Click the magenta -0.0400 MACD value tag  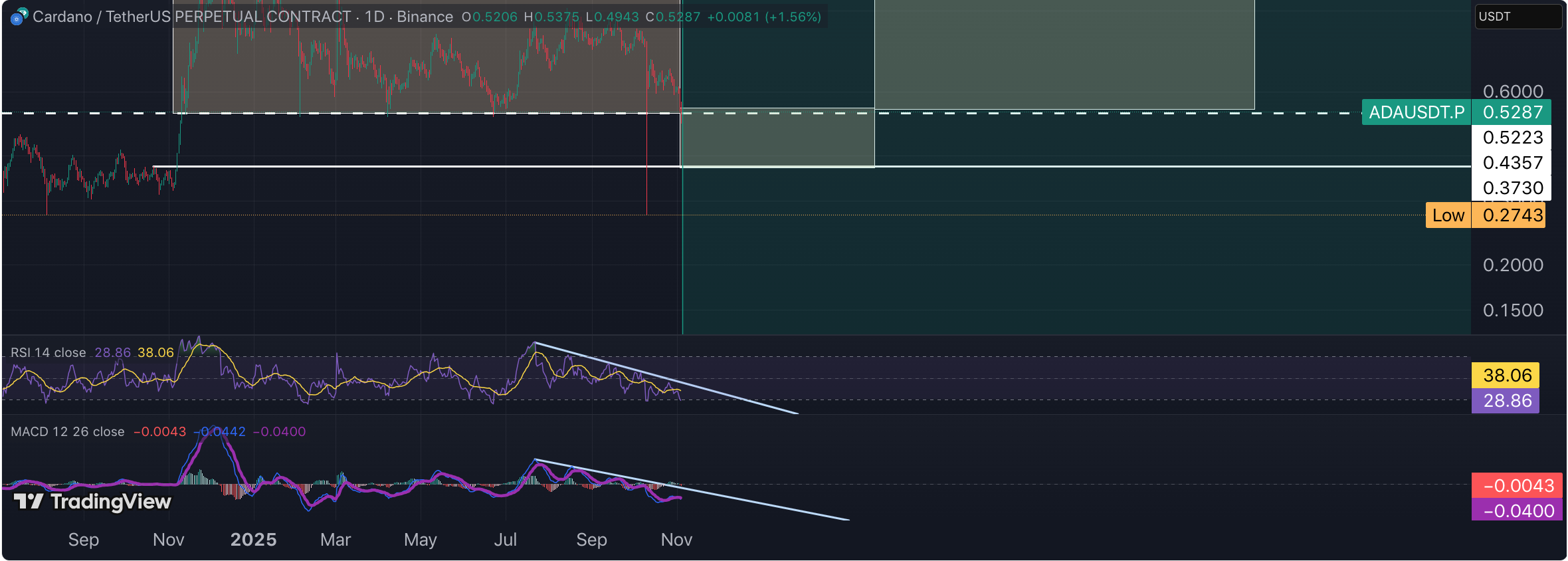click(x=1517, y=511)
